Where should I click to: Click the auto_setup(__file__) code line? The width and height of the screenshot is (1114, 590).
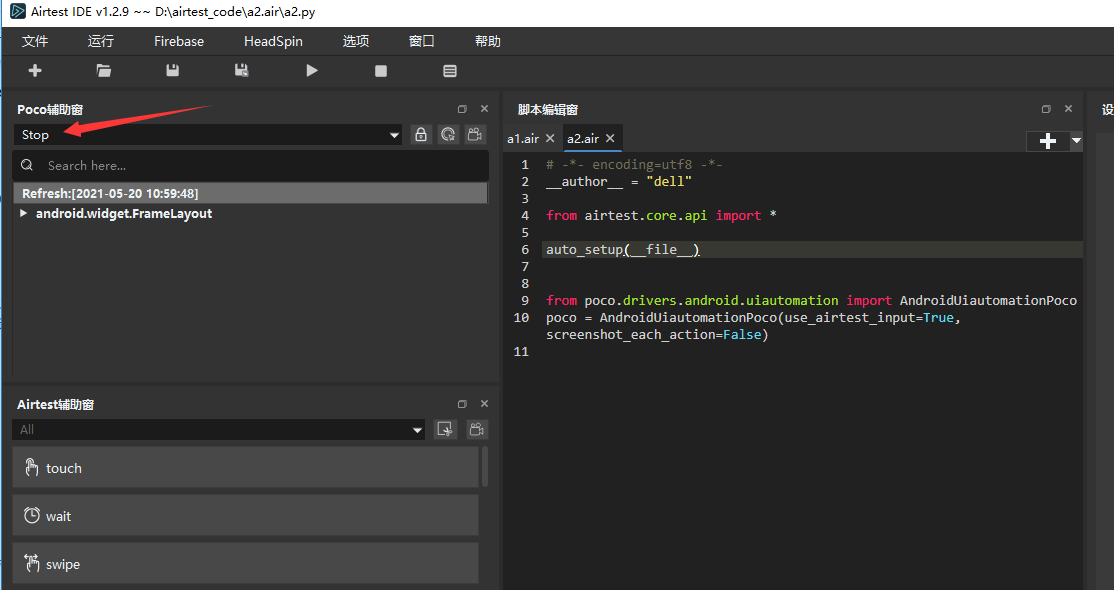pyautogui.click(x=623, y=250)
